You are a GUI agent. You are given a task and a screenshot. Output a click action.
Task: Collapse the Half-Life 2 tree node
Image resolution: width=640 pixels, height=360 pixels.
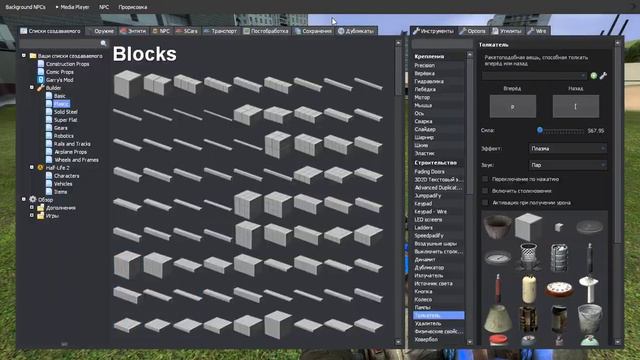(x=32, y=167)
